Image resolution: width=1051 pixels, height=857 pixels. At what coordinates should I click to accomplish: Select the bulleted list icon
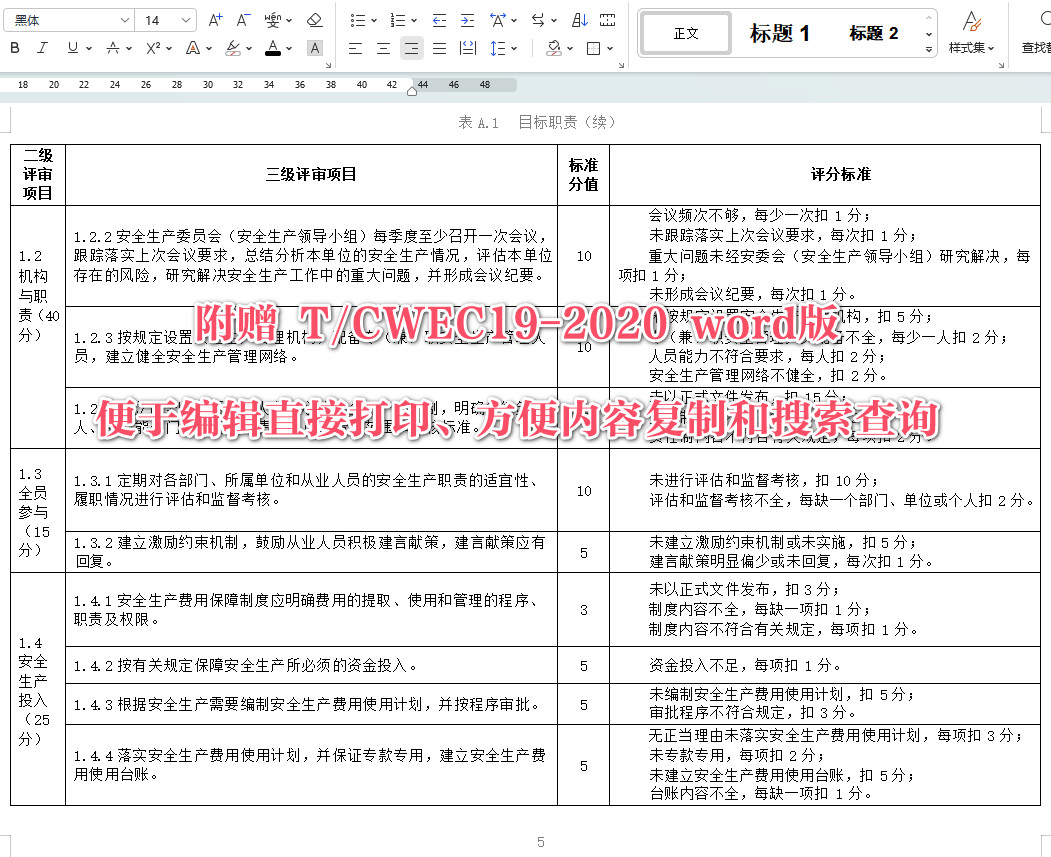[x=359, y=18]
